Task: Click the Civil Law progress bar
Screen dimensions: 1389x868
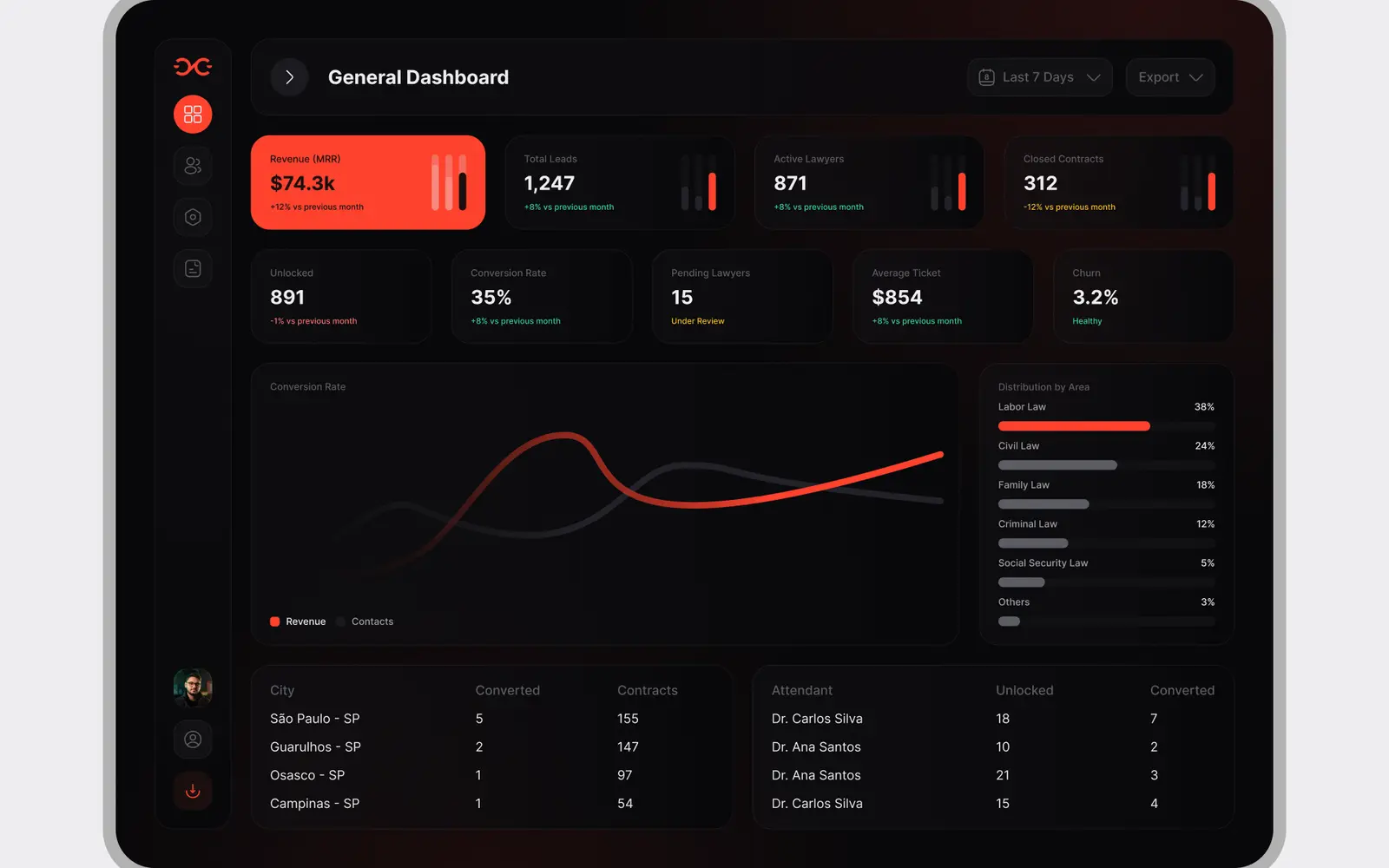Action: click(1106, 465)
